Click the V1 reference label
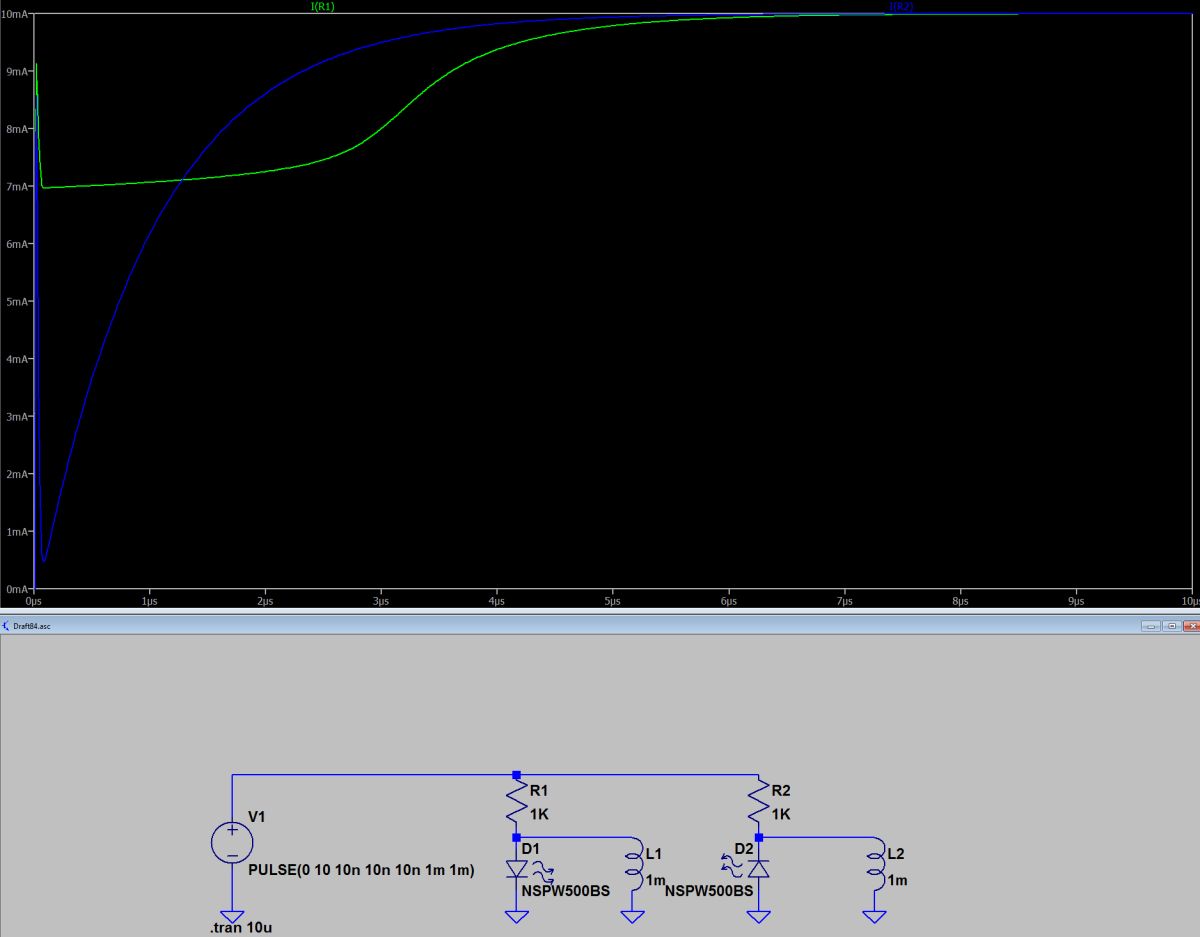Viewport: 1200px width, 937px height. [x=257, y=817]
